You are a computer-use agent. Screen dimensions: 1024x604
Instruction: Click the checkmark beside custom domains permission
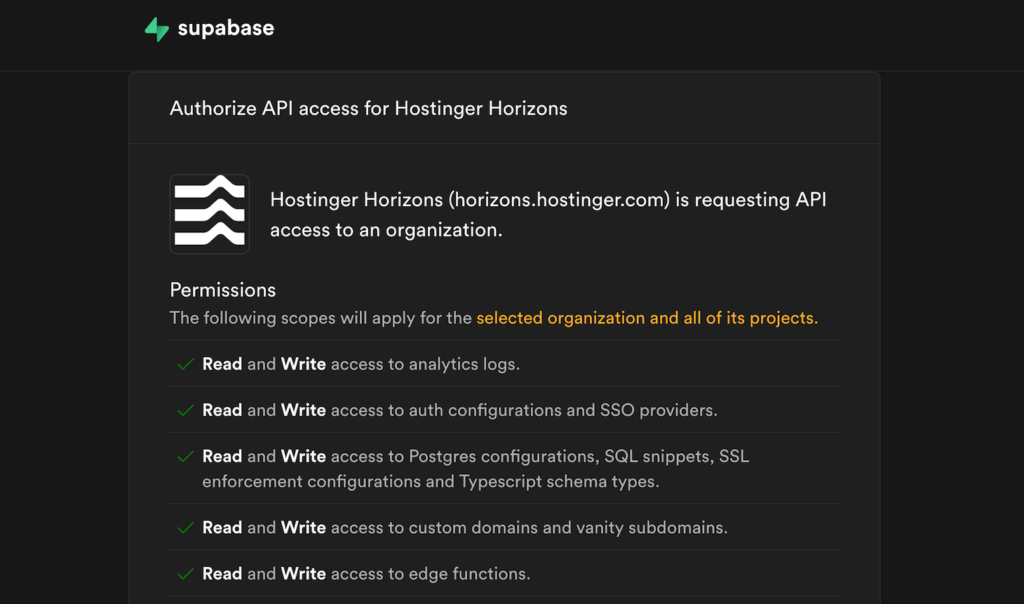pyautogui.click(x=184, y=527)
